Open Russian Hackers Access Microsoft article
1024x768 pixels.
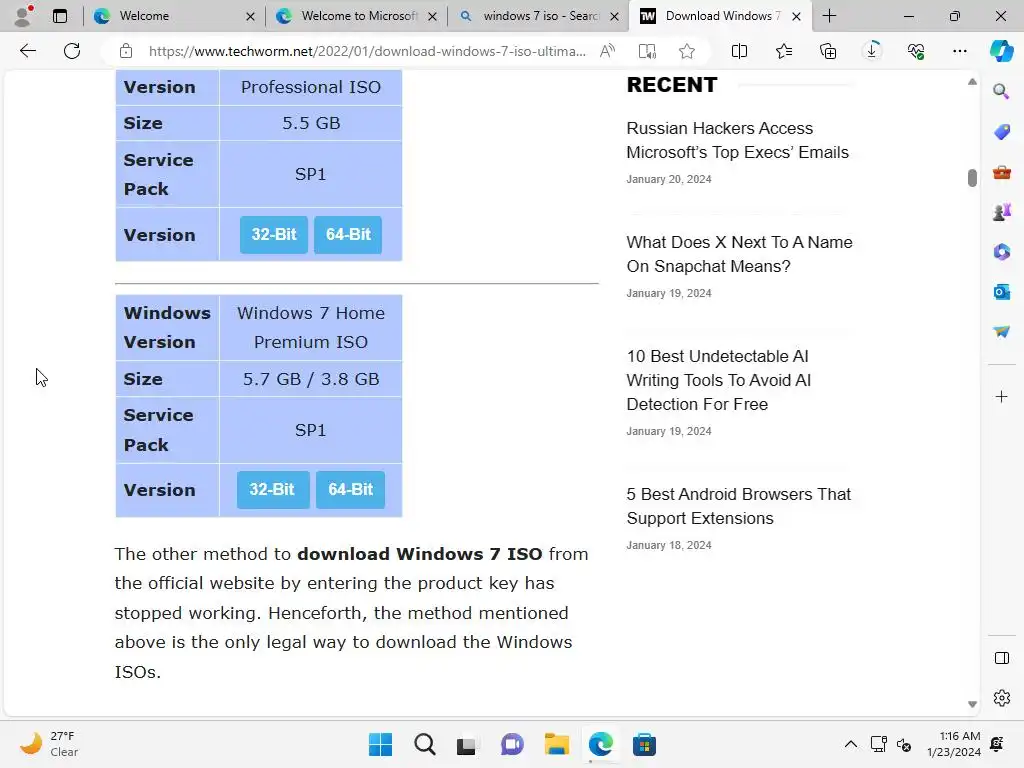[x=737, y=140]
